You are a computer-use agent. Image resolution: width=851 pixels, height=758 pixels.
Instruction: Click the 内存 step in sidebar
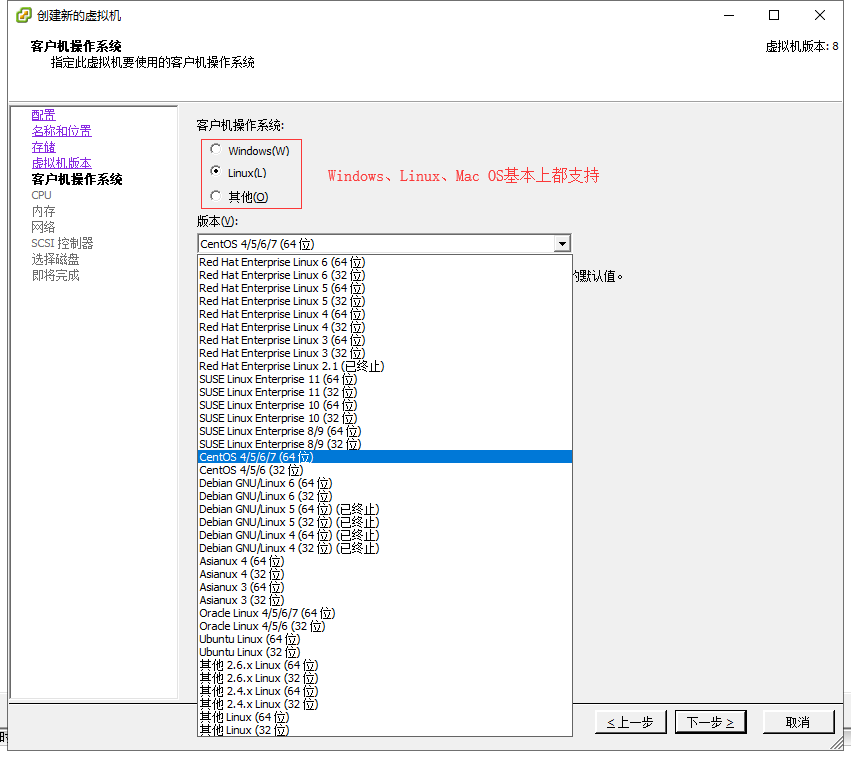coord(43,211)
